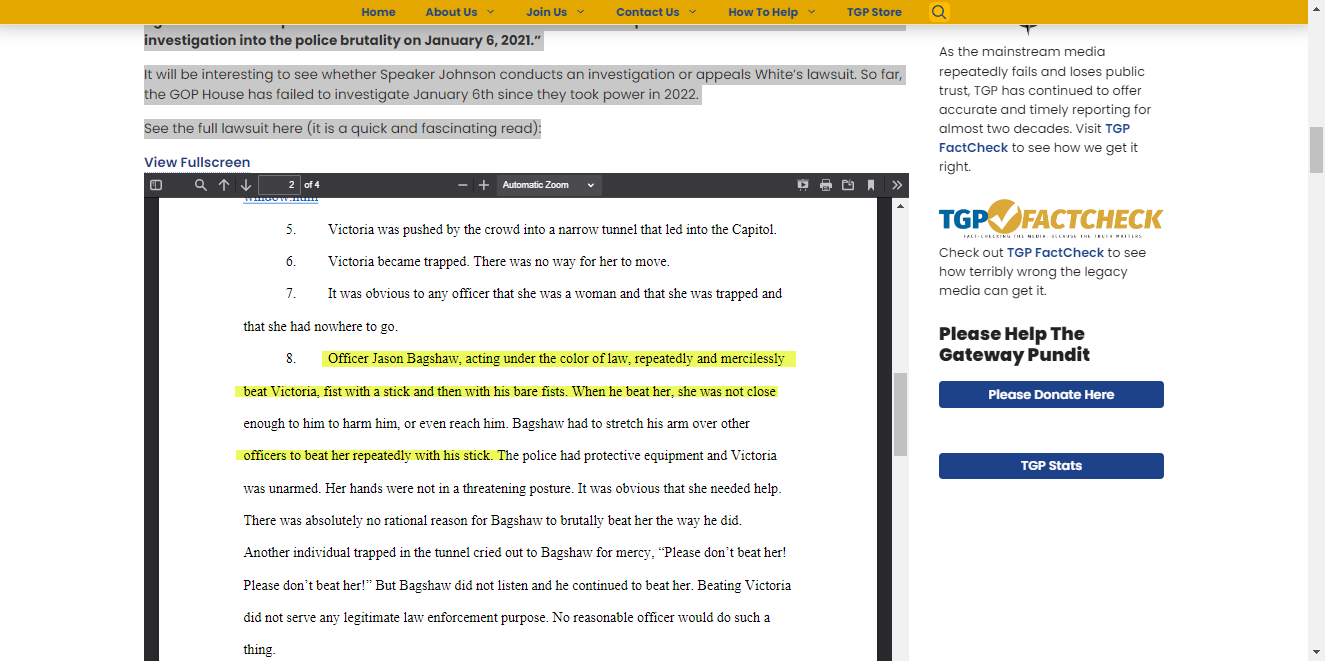
Task: Click the page scrollbar up arrow
Action: (1317, 8)
